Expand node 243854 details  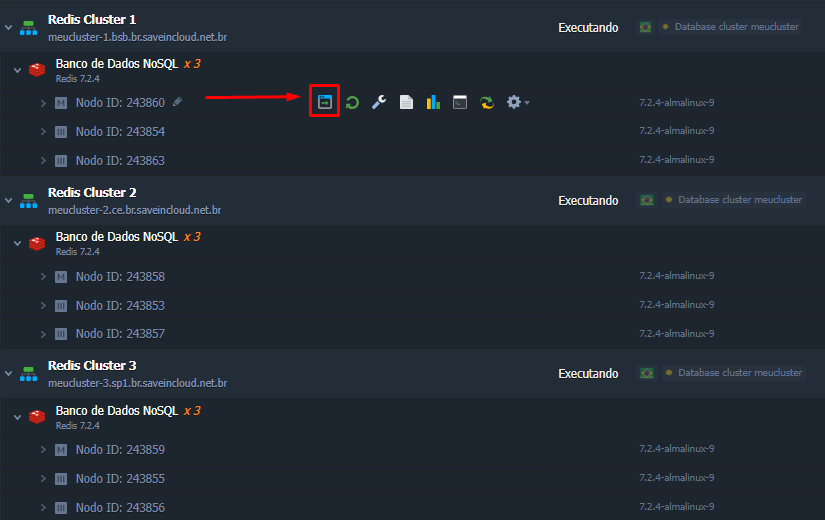click(x=43, y=132)
